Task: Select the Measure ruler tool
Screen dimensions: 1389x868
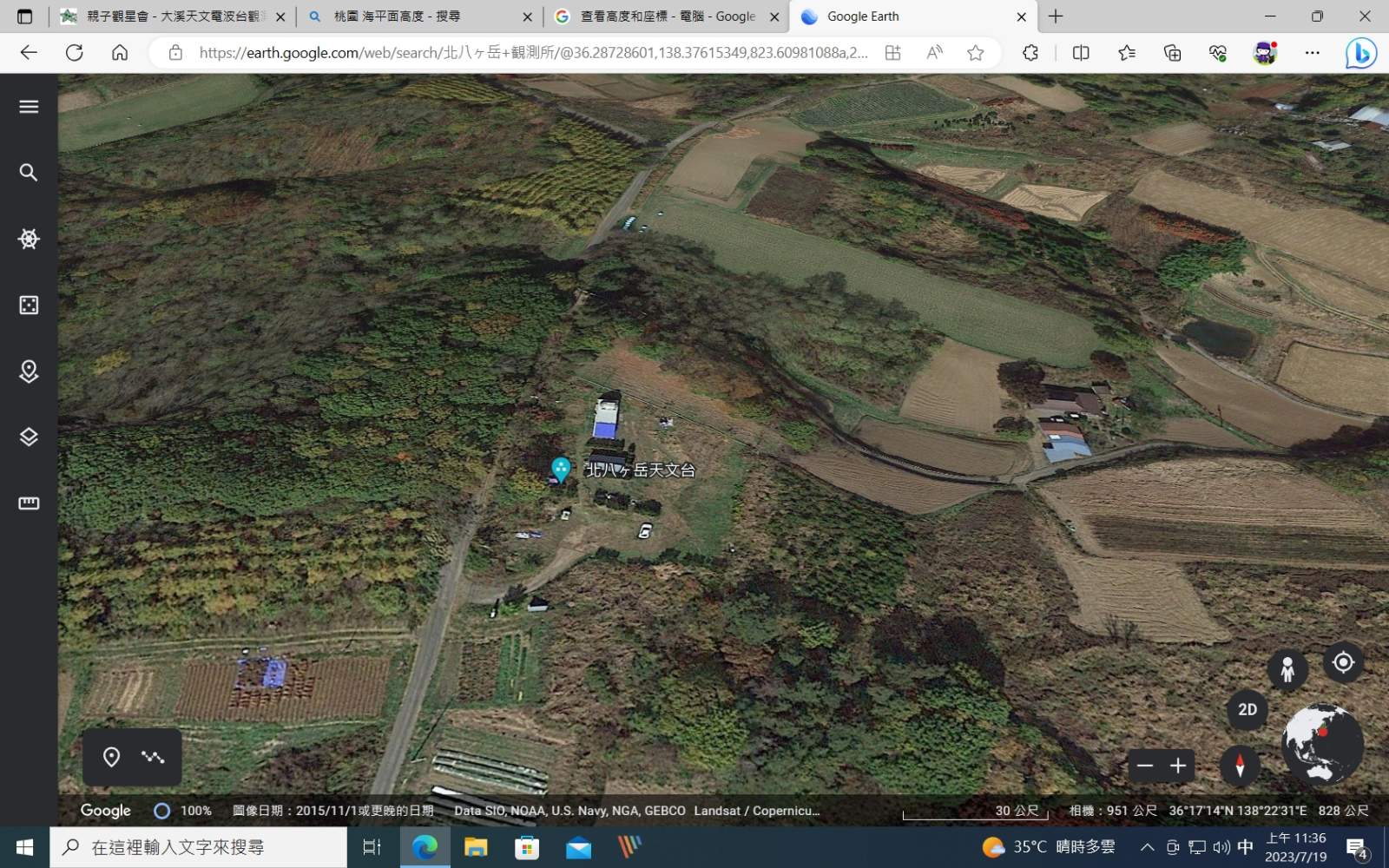Action: (29, 503)
